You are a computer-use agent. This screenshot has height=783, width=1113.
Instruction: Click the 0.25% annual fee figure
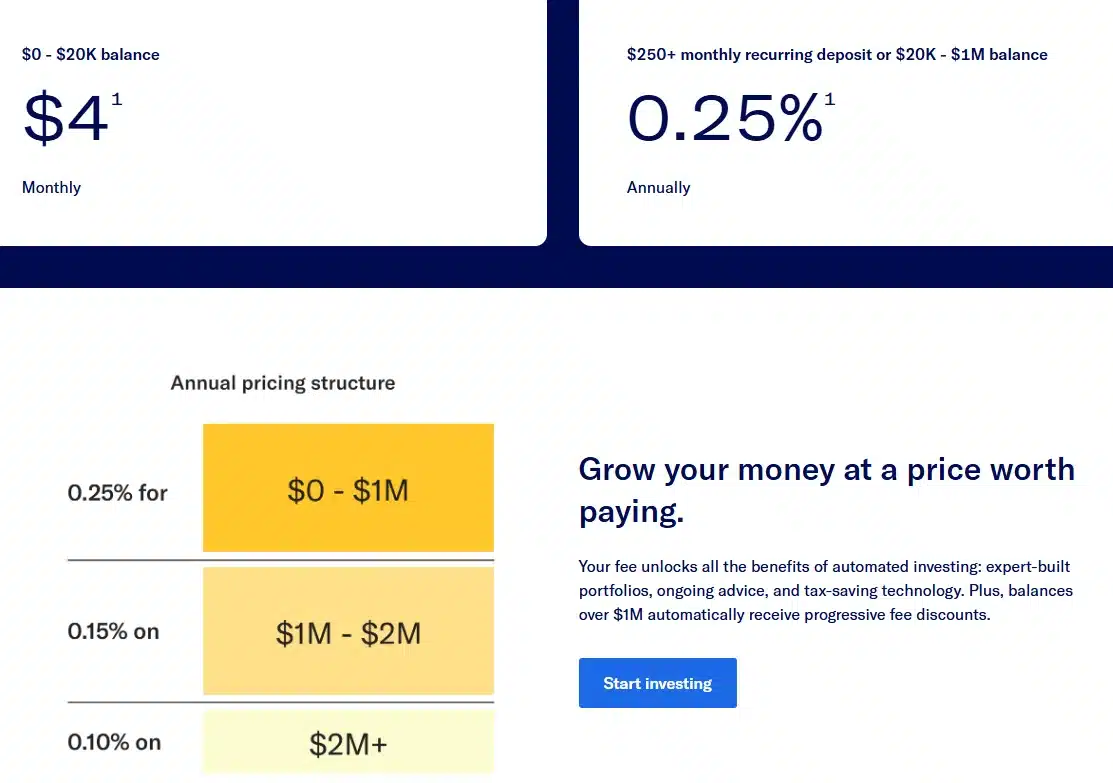pos(723,118)
